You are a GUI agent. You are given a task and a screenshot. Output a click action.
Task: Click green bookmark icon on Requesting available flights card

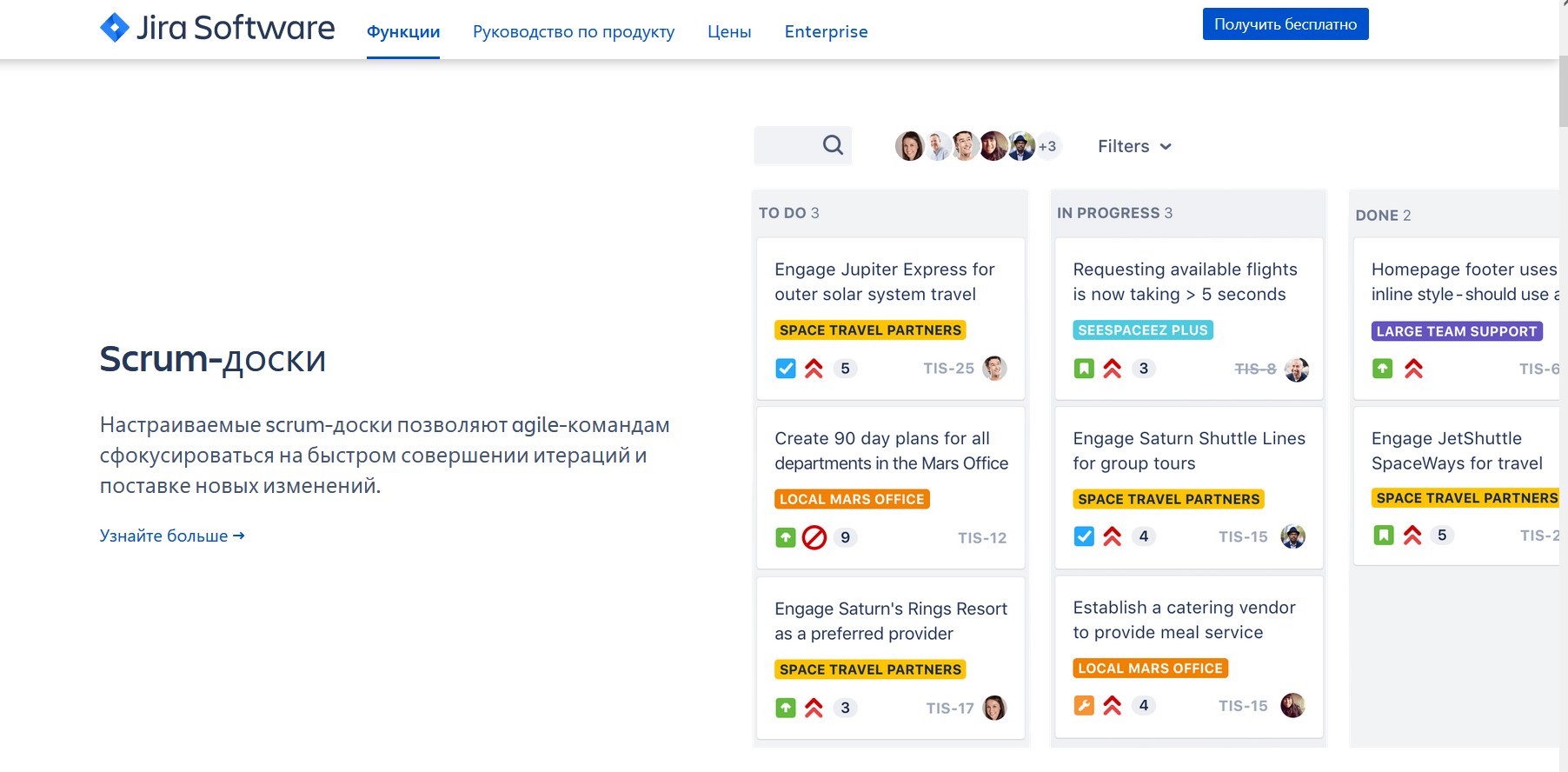1084,369
